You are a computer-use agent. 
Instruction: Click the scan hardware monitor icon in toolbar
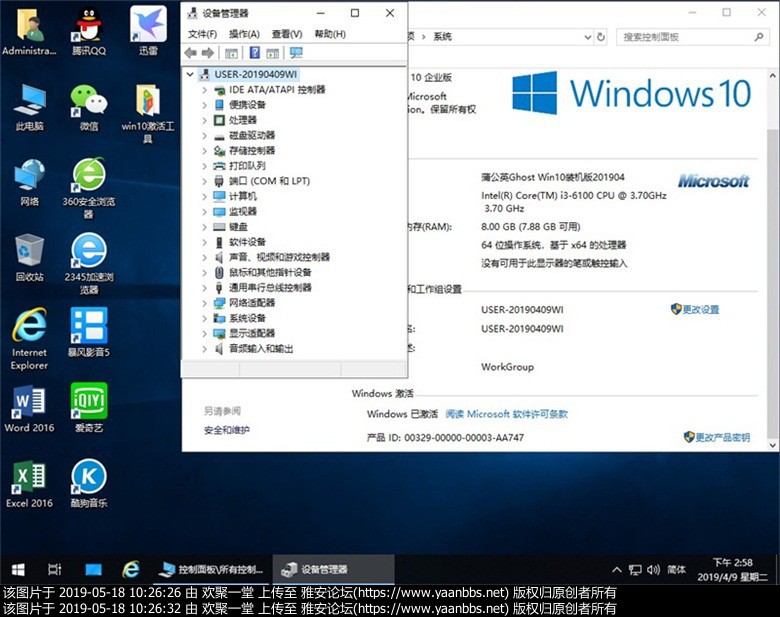(x=296, y=53)
